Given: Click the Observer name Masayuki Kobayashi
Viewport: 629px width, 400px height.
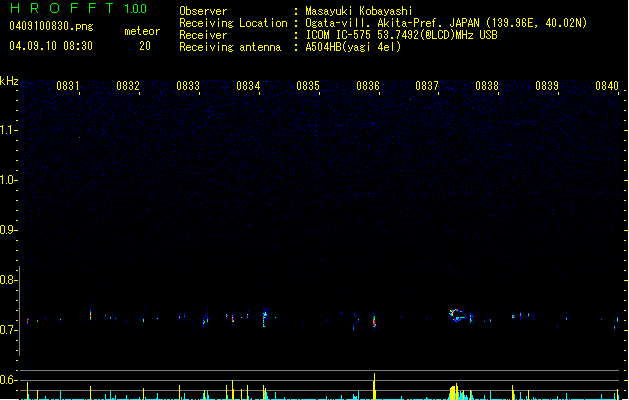Looking at the screenshot, I should (359, 11).
